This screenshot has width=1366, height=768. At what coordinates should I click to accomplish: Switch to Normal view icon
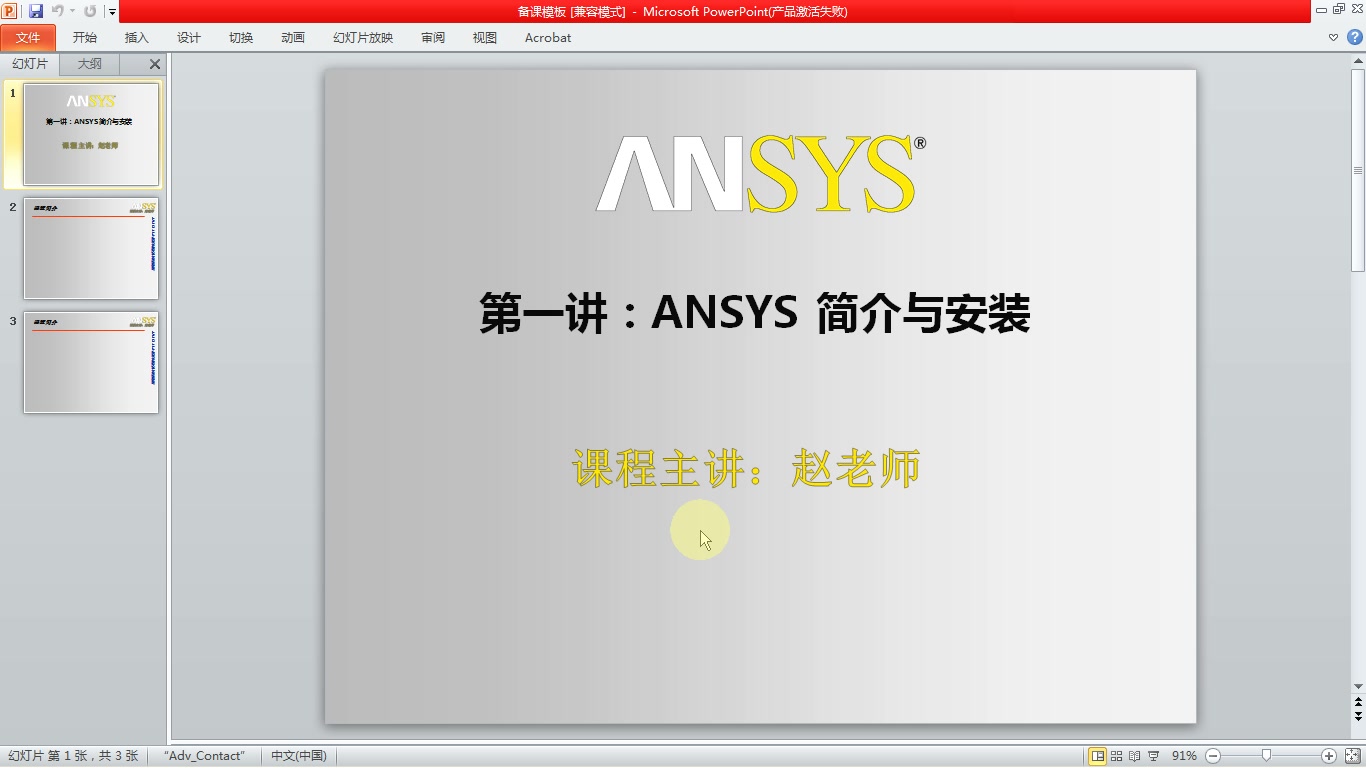(1098, 756)
